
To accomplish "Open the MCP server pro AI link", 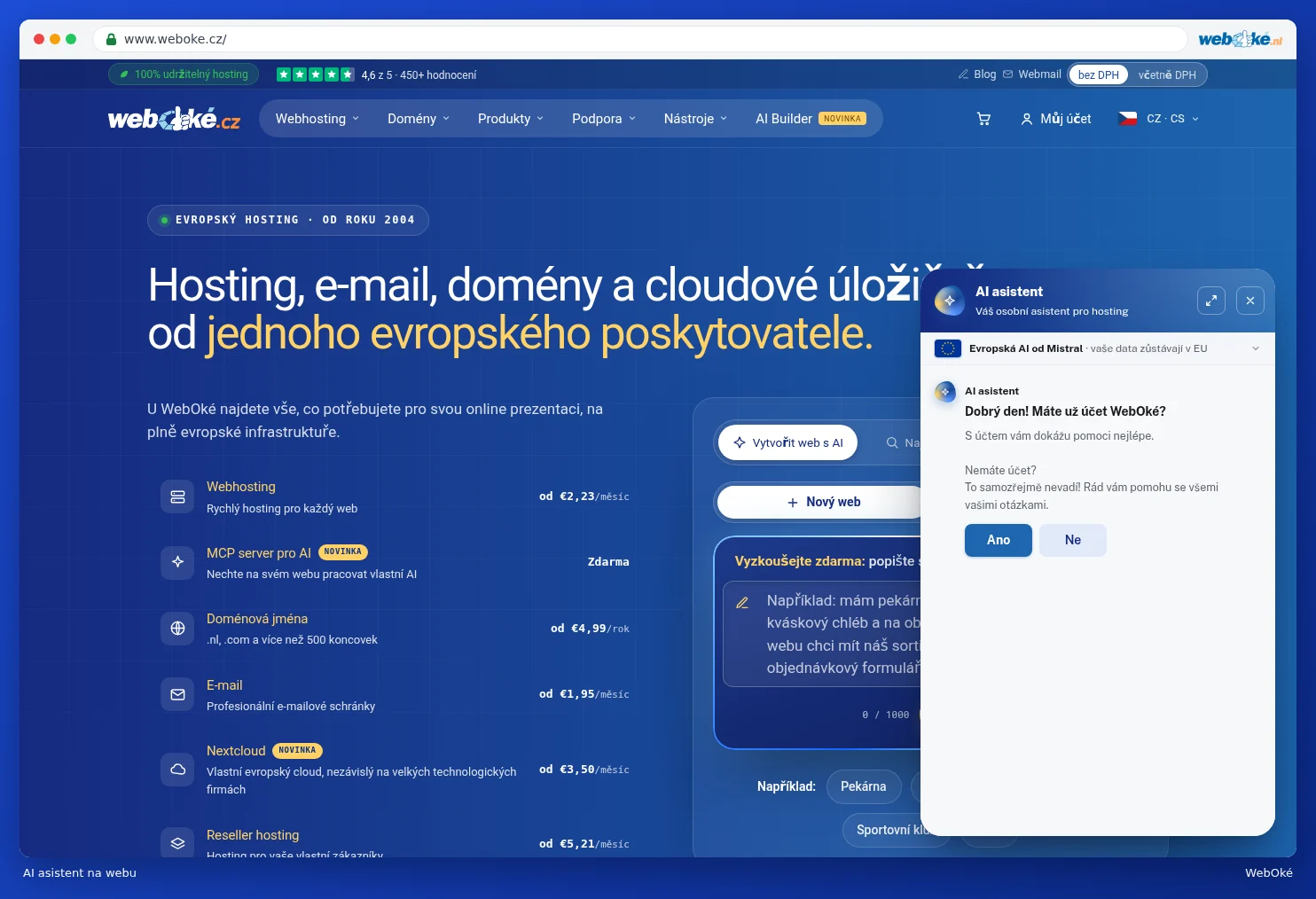I will (259, 553).
